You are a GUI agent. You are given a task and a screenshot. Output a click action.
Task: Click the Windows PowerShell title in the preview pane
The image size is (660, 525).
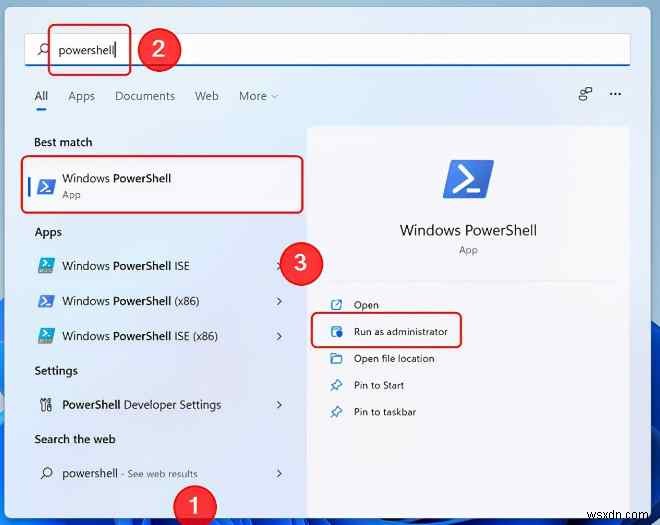coord(468,230)
